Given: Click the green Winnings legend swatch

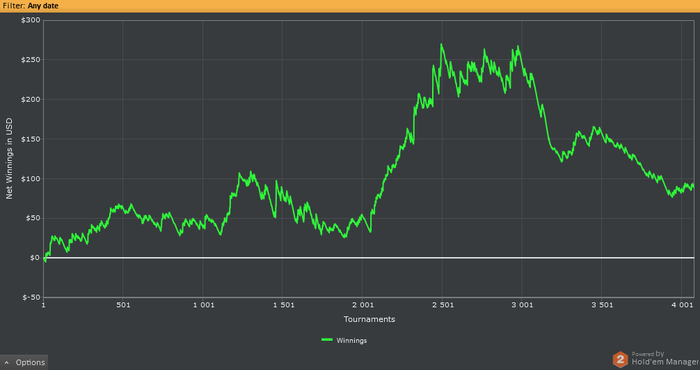Looking at the screenshot, I should point(327,340).
